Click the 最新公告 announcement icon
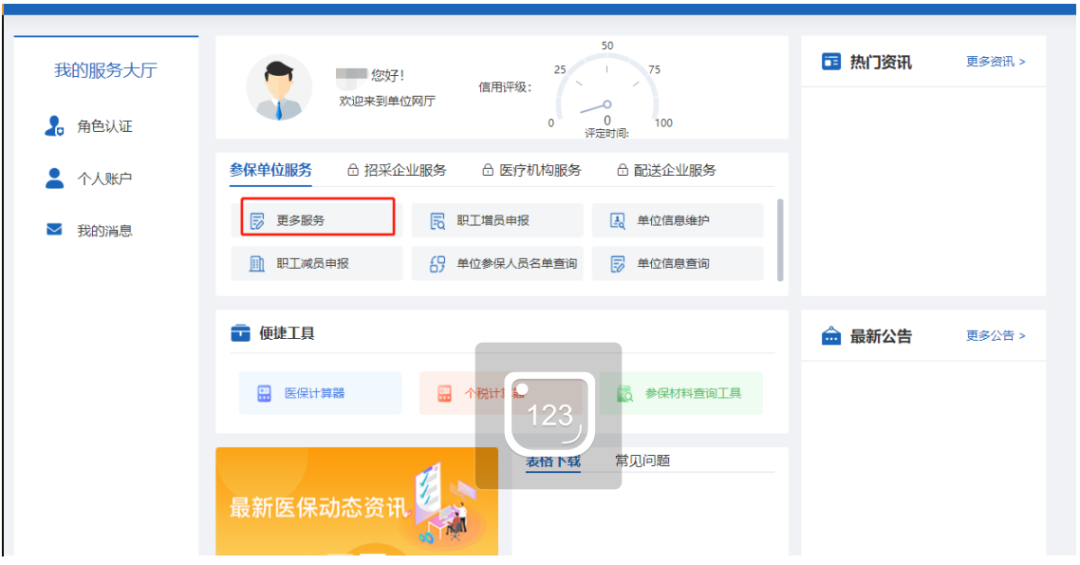 (x=831, y=336)
